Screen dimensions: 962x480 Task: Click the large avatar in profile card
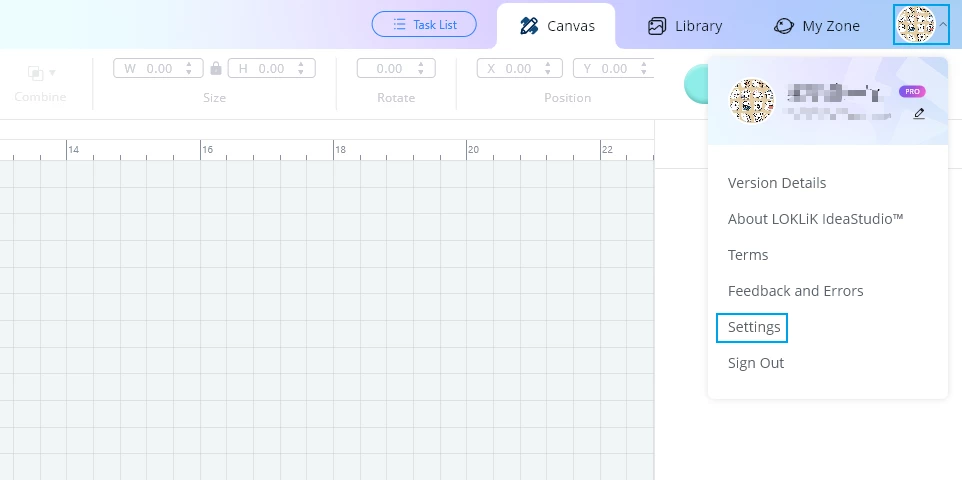[x=752, y=101]
